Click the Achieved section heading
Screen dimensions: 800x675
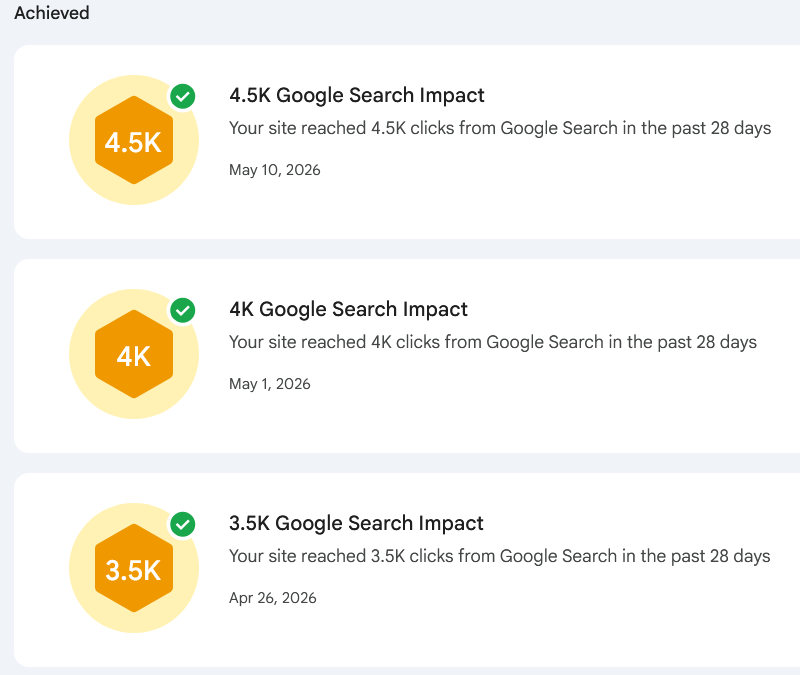(52, 13)
